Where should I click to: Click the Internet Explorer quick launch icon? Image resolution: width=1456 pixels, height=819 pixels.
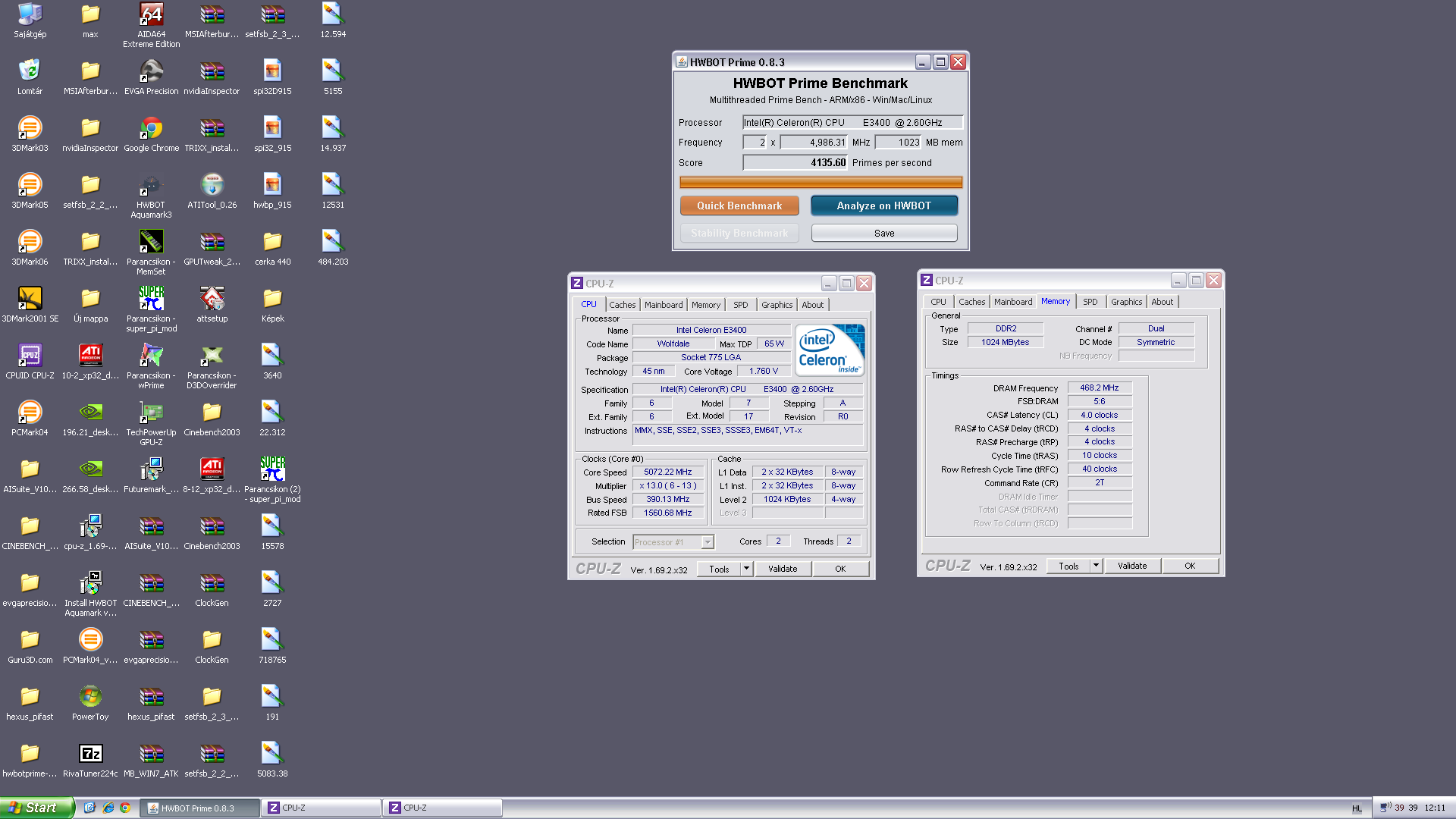[x=108, y=808]
